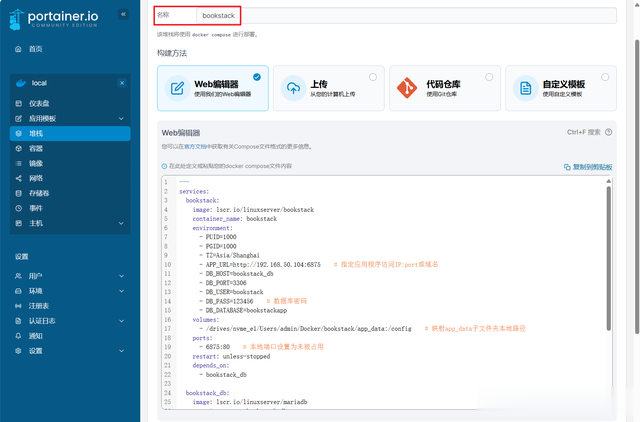The height and width of the screenshot is (422, 640).
Task: Click the home icon beside 首页
Action: (x=18, y=49)
